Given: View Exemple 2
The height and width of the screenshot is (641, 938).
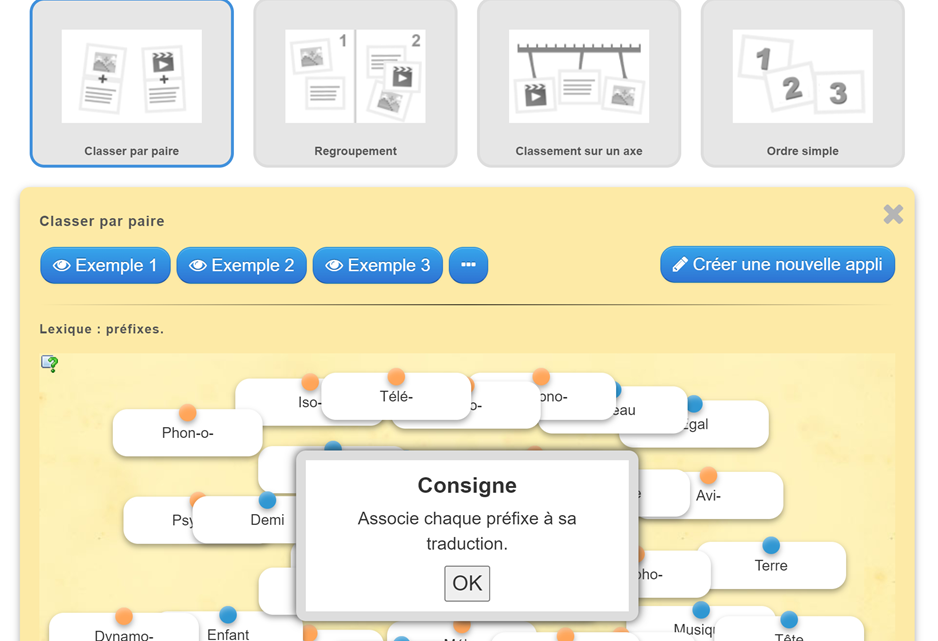Looking at the screenshot, I should point(242,265).
